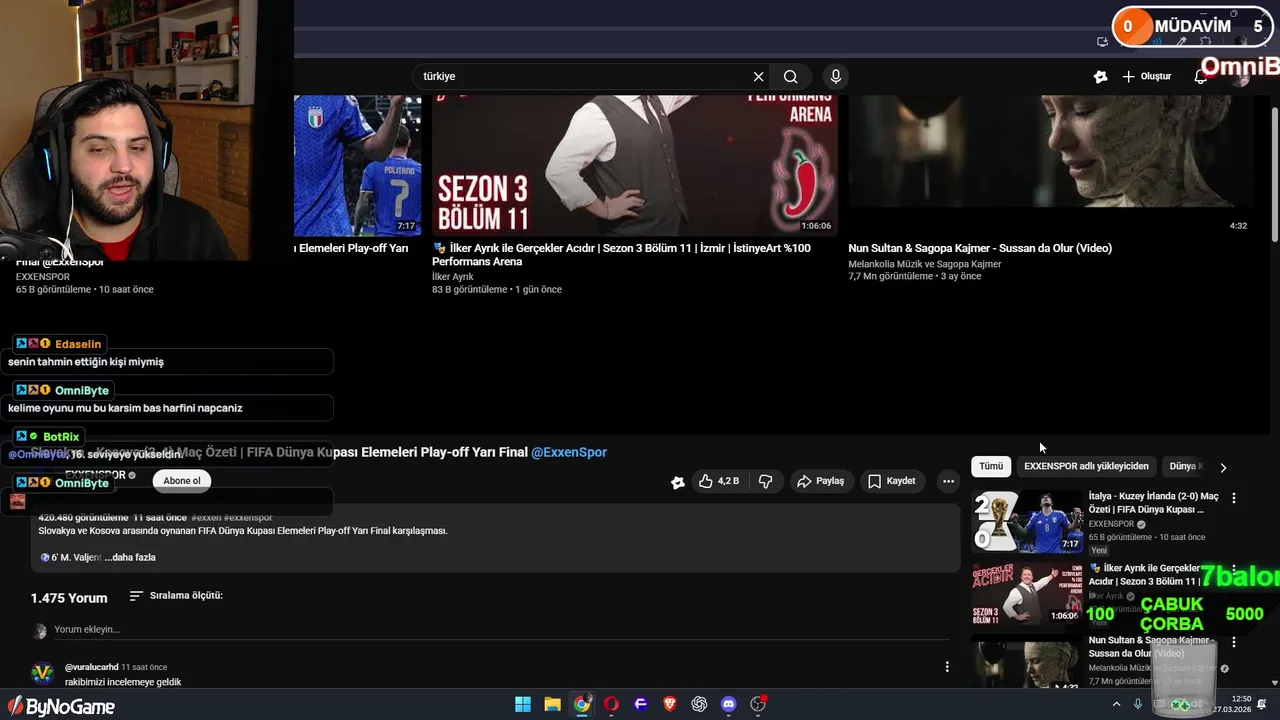The width and height of the screenshot is (1280, 720).
Task: Open options menu for İtalya - Kuzey İrlanda video
Action: (1234, 498)
